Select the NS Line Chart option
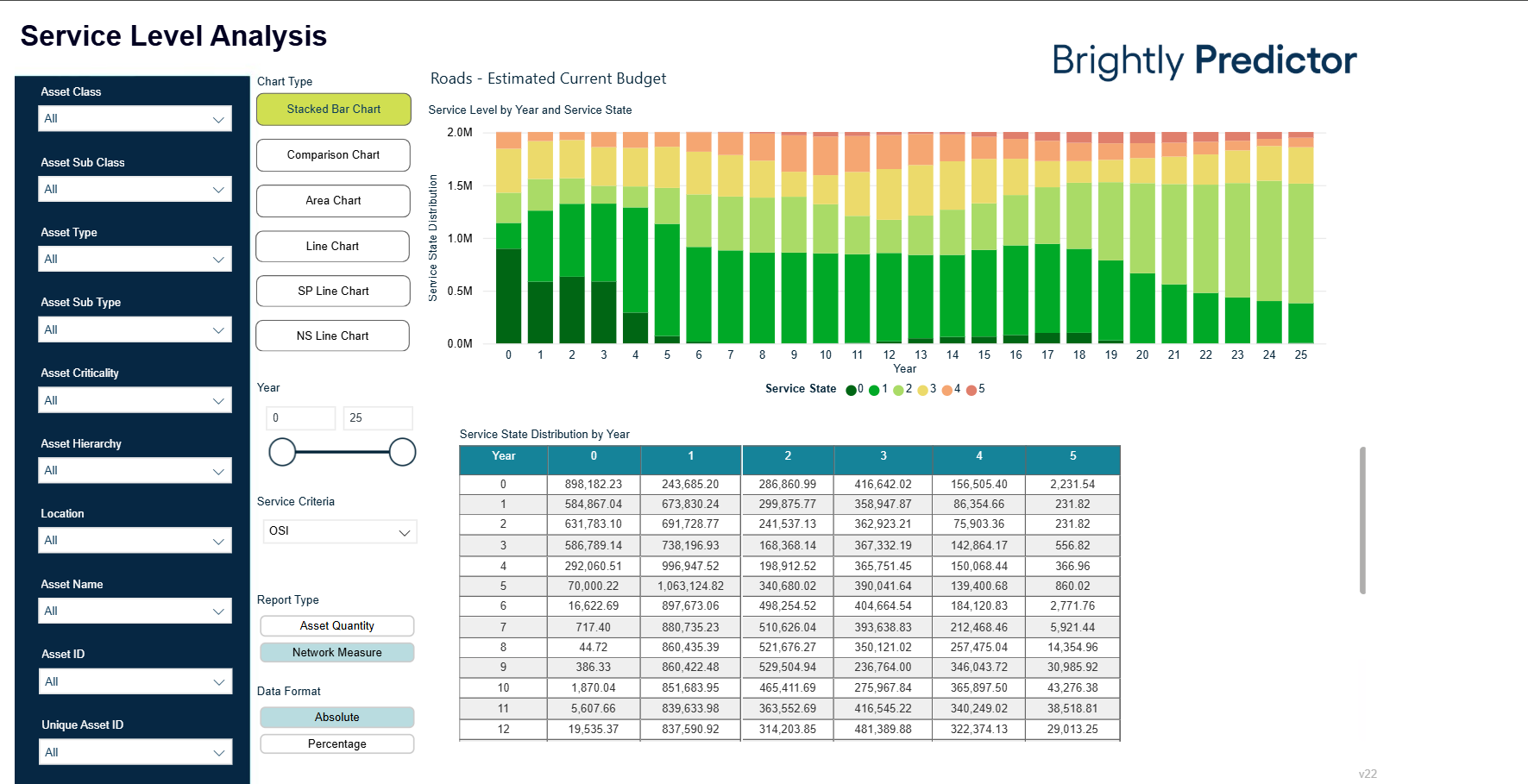1528x784 pixels. click(x=332, y=336)
